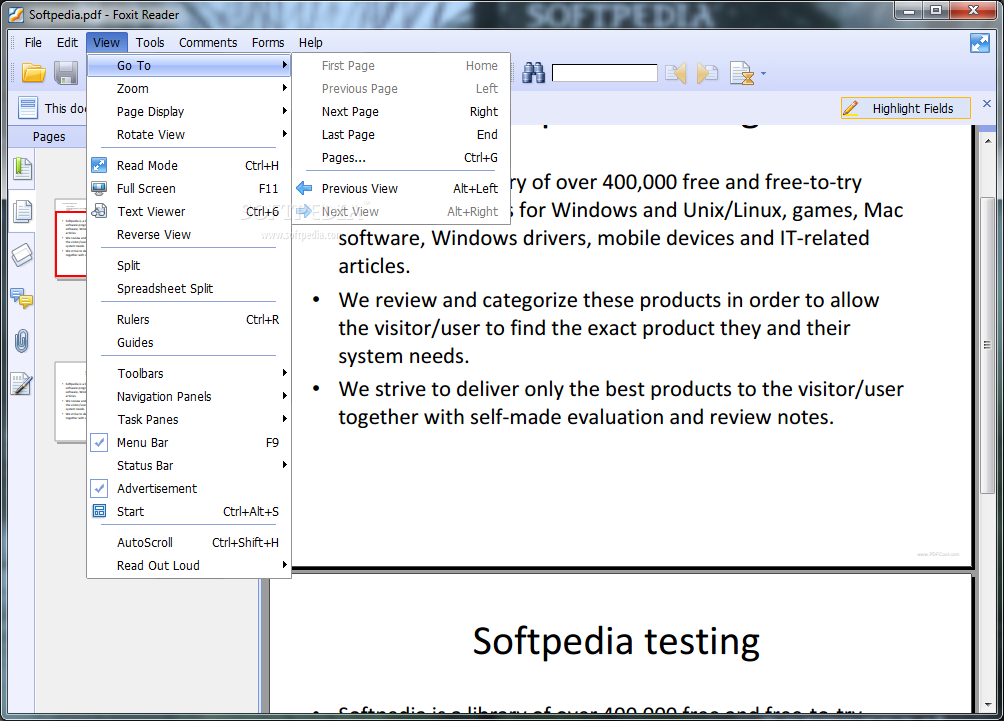Click the blue top-right corner icon

980,43
